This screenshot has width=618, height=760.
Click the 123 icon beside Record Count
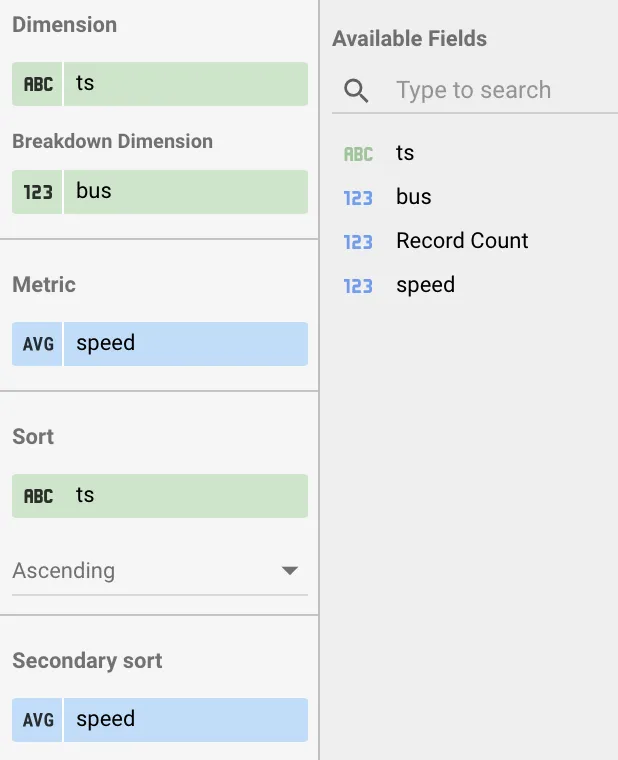coord(358,242)
